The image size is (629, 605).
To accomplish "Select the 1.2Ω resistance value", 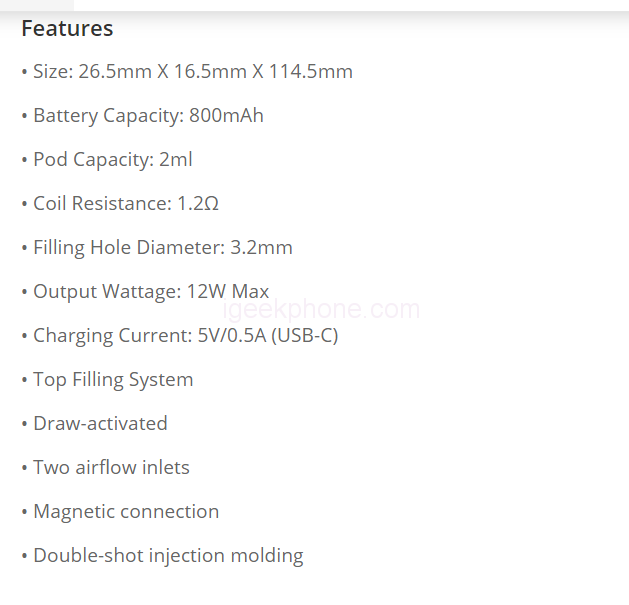I will (x=198, y=204).
